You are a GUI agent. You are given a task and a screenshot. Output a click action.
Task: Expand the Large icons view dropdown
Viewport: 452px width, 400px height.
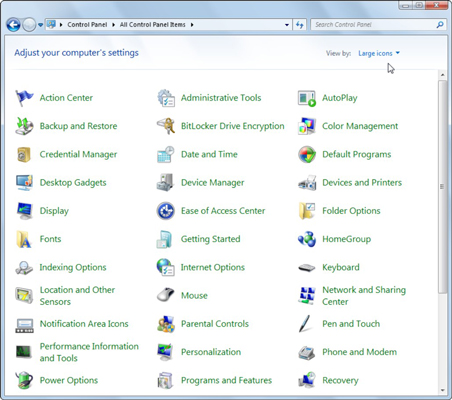(x=379, y=53)
